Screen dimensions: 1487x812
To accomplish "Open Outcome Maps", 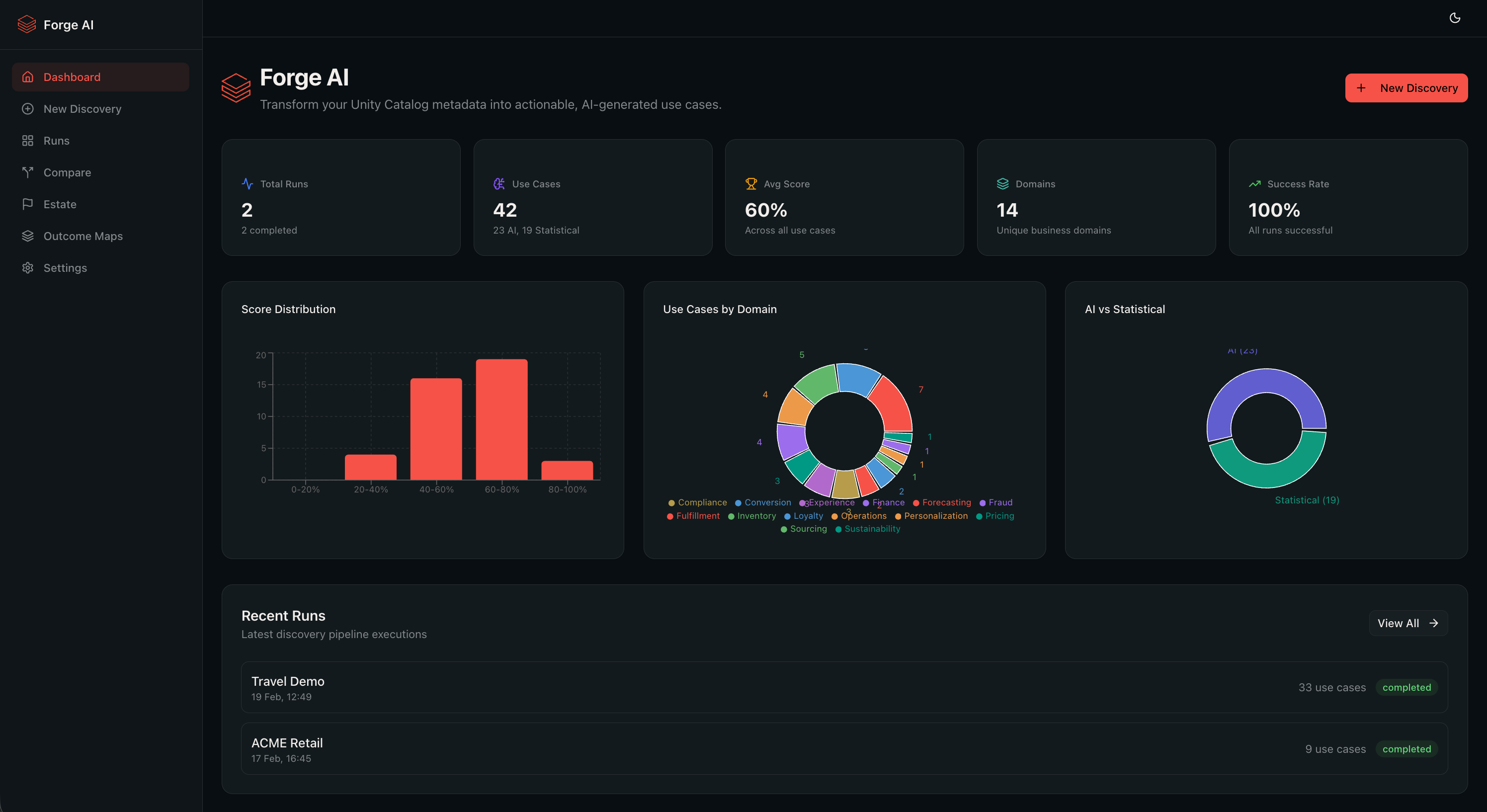I will click(x=100, y=236).
